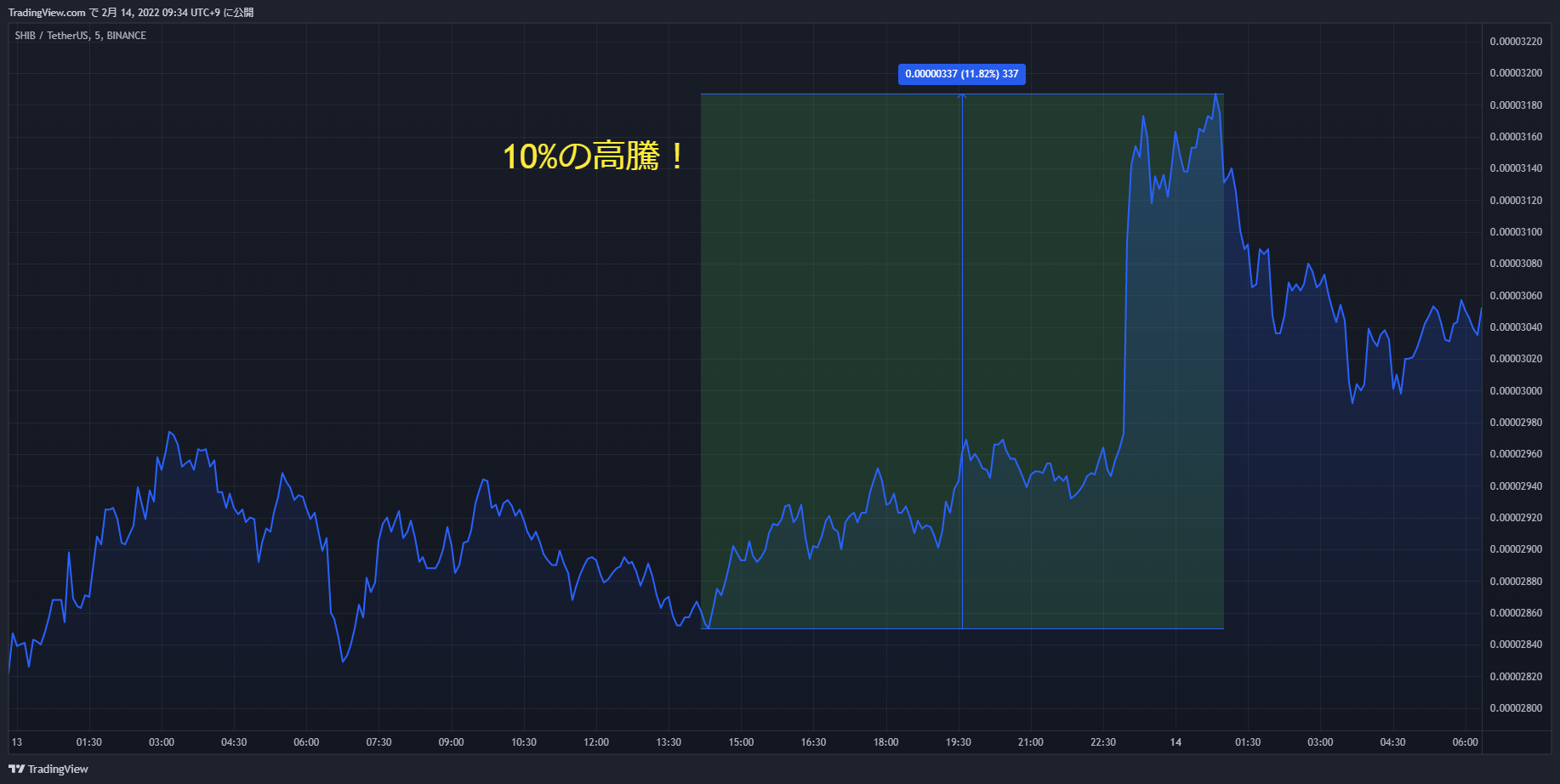Click the 0.00003040 price axis label

[x=1516, y=327]
